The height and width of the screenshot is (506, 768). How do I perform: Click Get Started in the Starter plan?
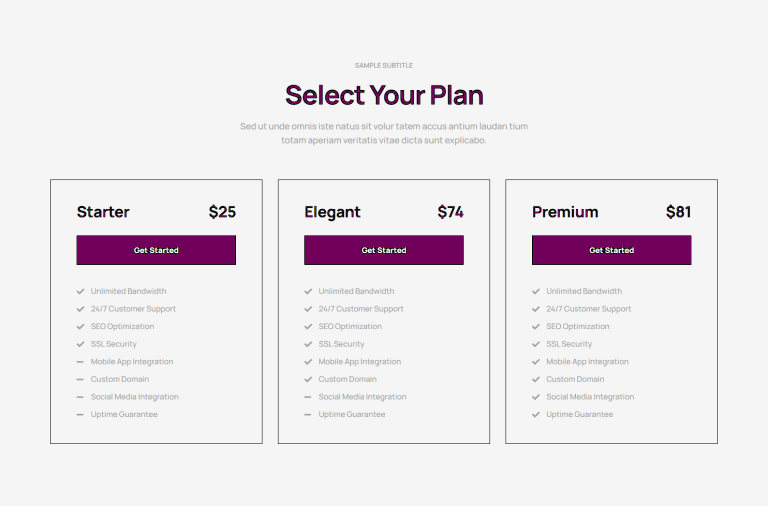point(156,250)
